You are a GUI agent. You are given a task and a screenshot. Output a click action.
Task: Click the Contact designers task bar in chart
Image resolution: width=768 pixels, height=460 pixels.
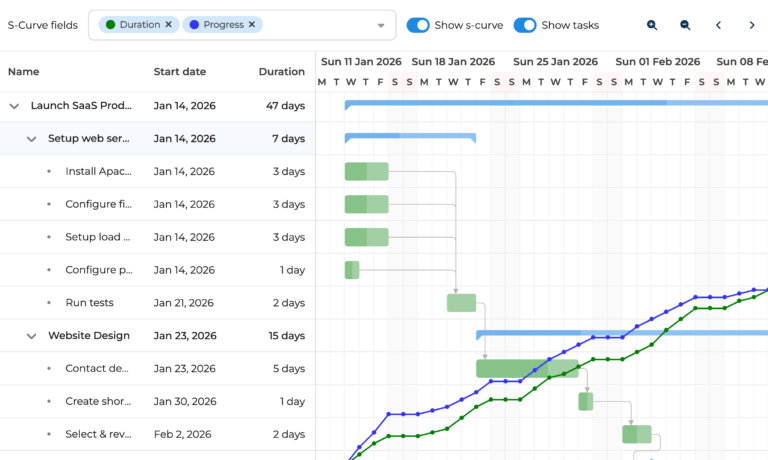(510, 368)
